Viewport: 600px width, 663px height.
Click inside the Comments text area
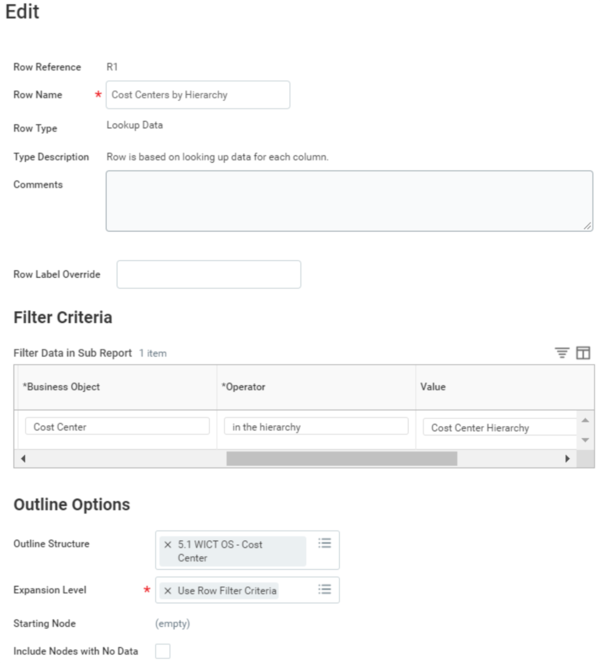[x=349, y=201]
